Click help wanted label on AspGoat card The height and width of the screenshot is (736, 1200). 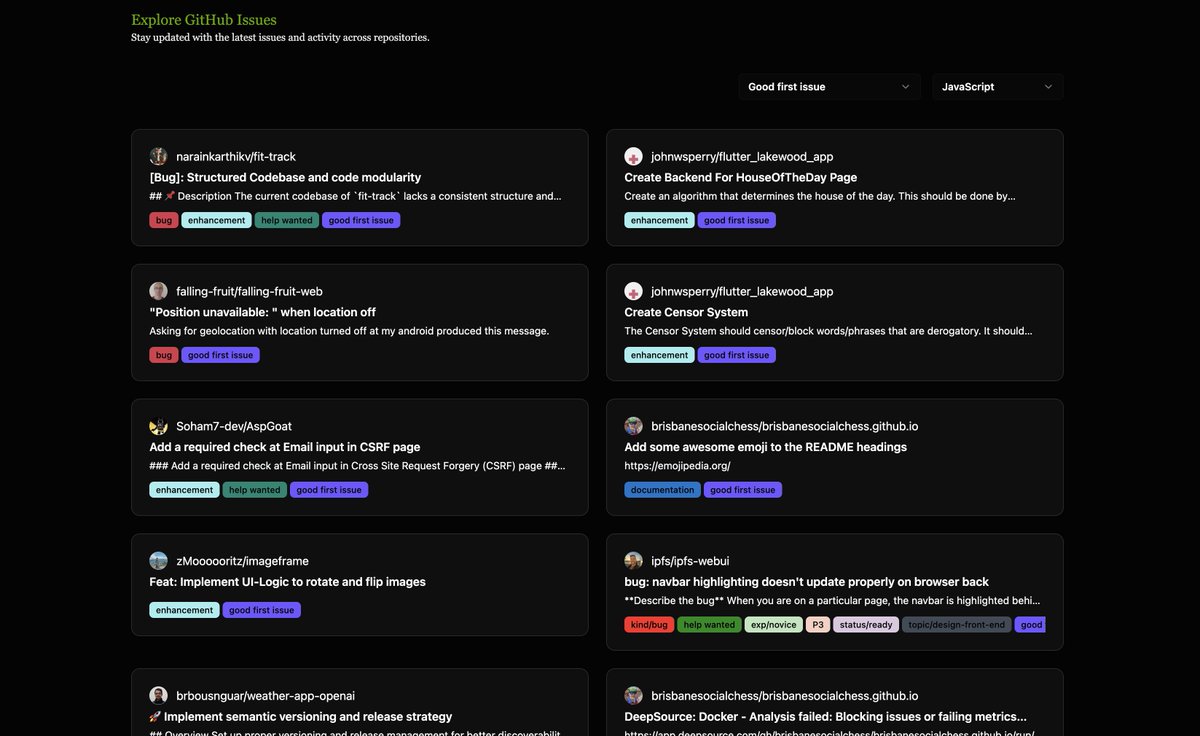[x=255, y=490]
